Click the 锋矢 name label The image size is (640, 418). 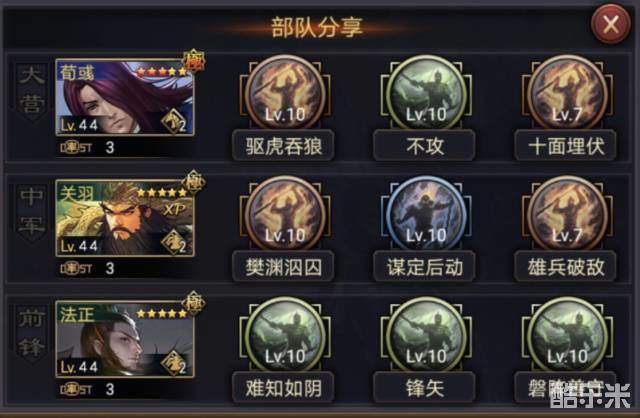[x=424, y=387]
